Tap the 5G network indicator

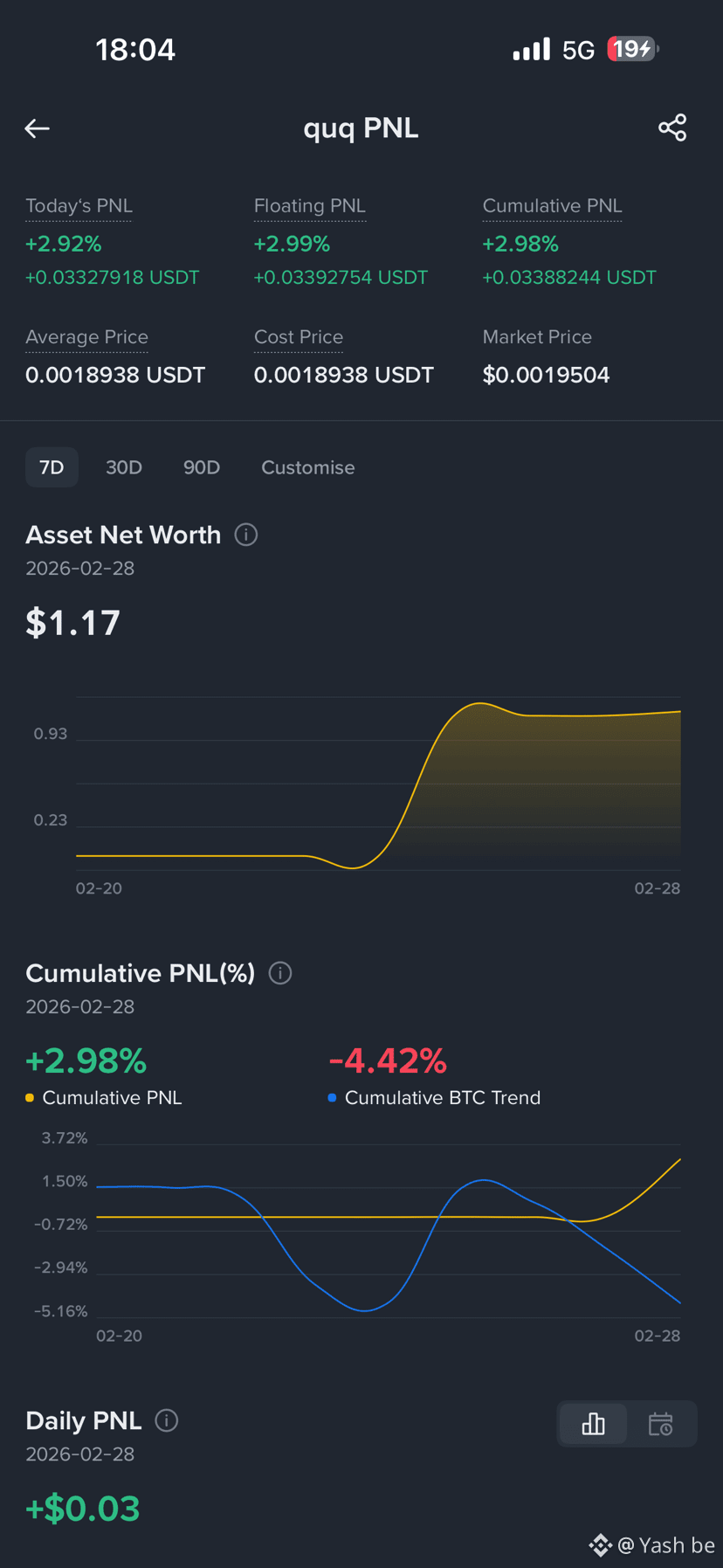click(578, 50)
